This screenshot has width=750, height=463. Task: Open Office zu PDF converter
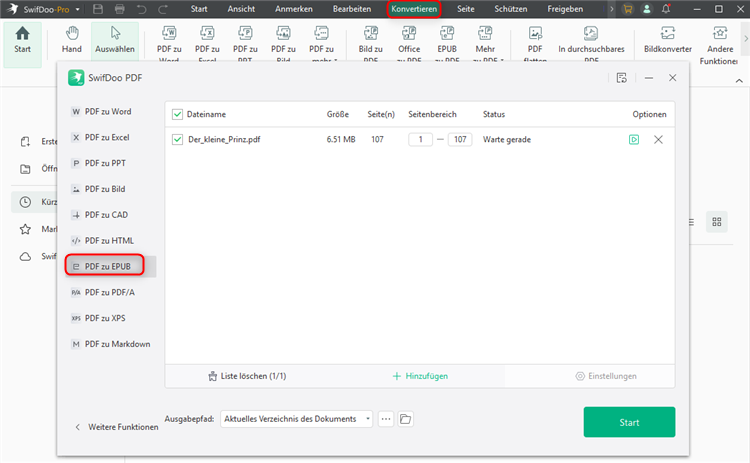[409, 43]
